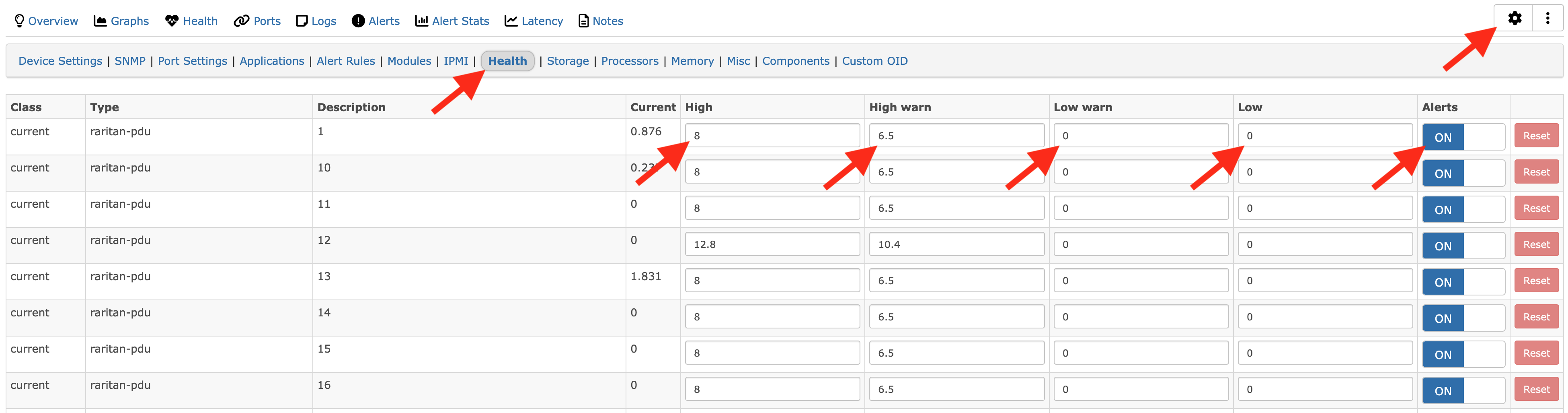Toggle alerts switch for sensor 16
Viewport: 1568px width, 413px height.
1463,390
